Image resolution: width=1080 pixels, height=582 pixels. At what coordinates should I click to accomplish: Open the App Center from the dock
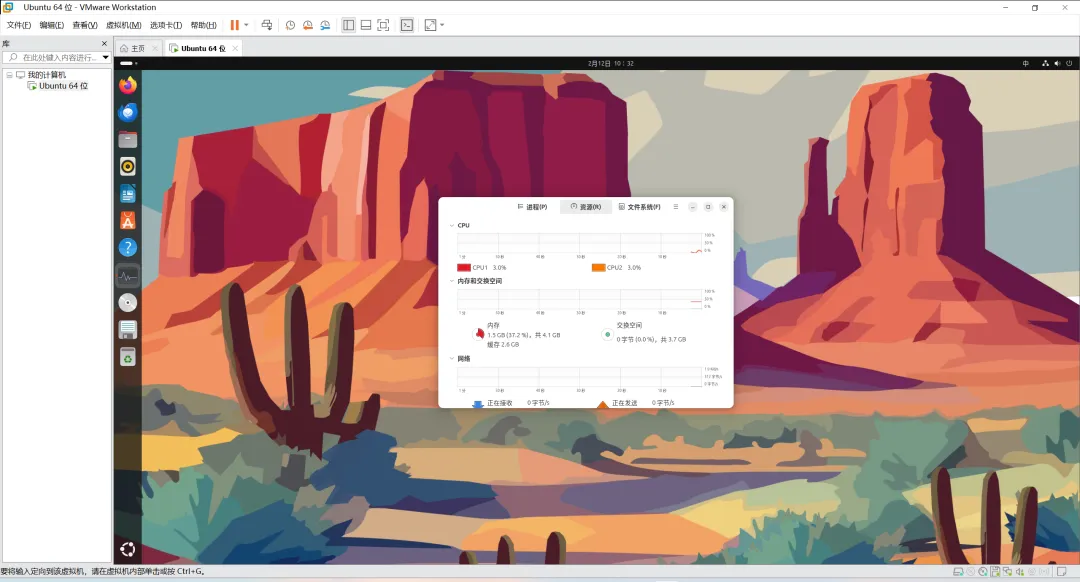point(127,221)
